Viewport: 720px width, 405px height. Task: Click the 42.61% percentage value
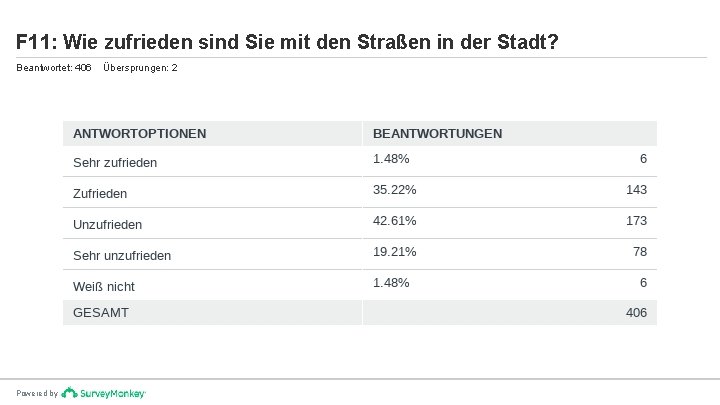tap(394, 221)
